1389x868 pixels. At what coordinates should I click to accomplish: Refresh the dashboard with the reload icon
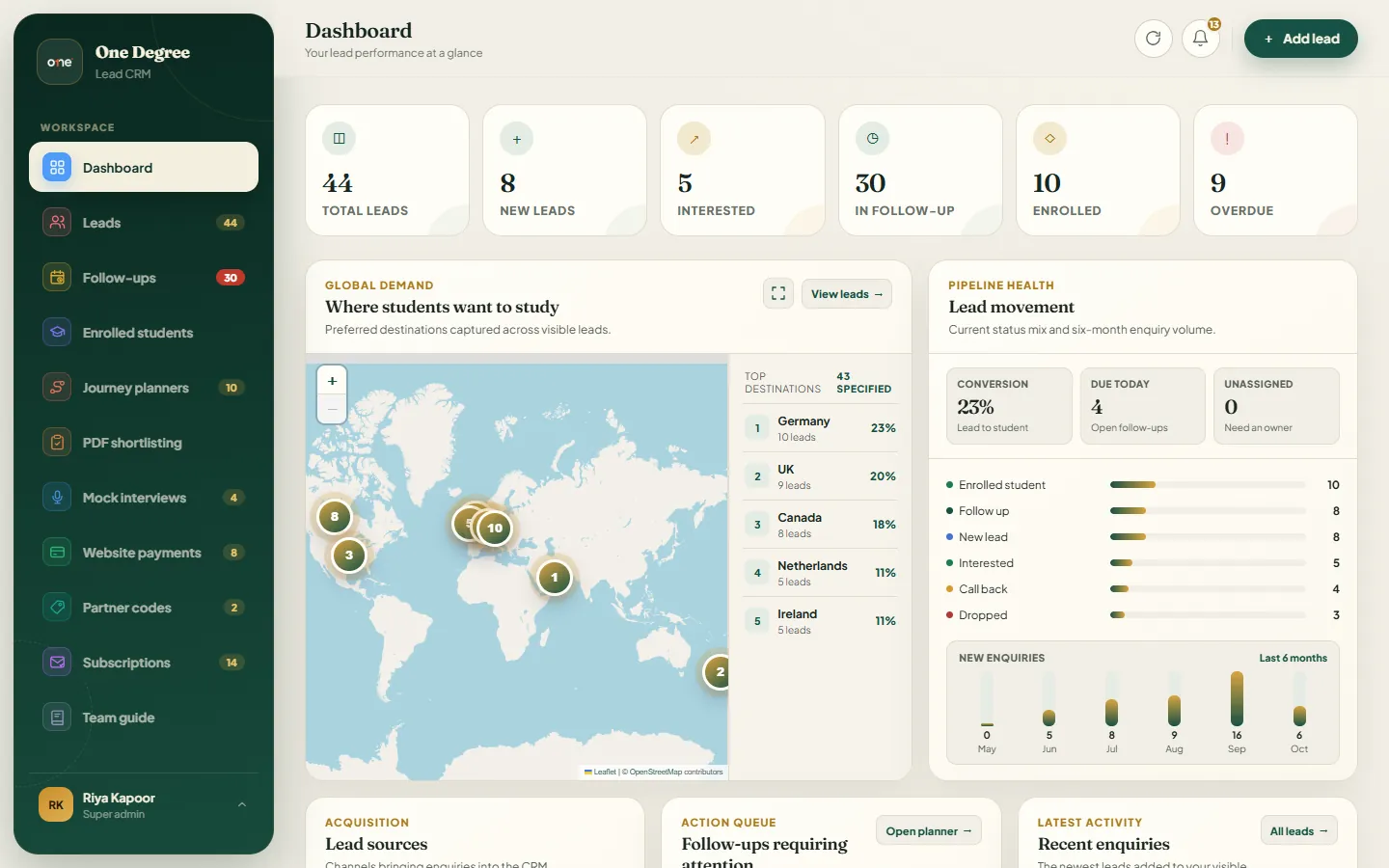1153,39
